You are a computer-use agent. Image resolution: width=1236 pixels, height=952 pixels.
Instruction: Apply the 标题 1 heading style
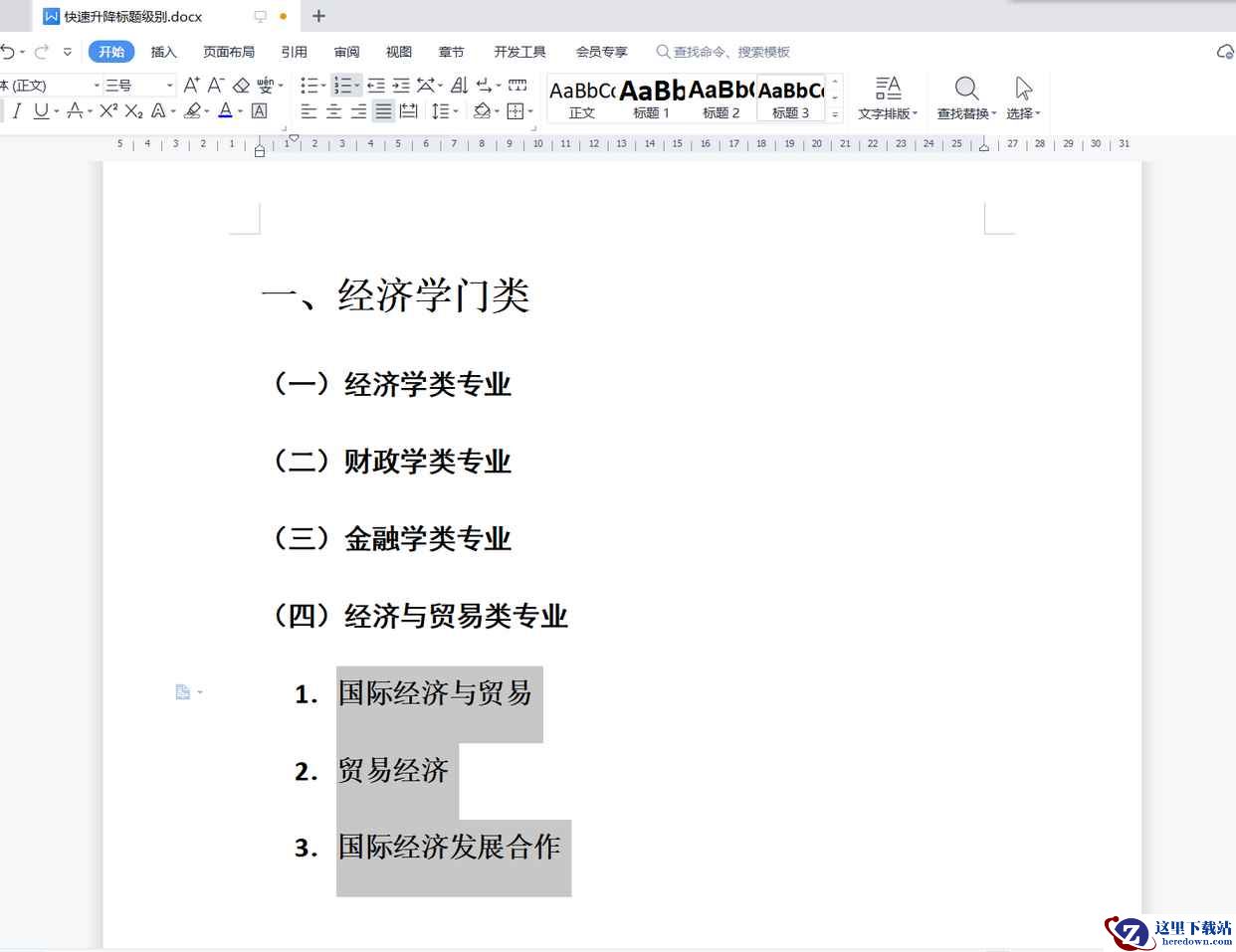(x=652, y=99)
